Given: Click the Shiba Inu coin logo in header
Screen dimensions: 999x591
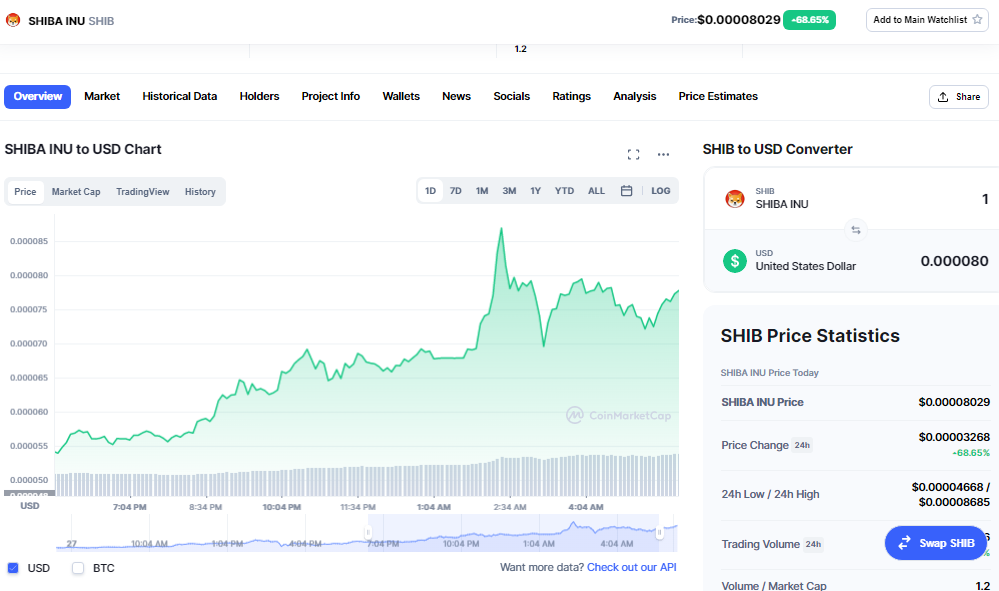Looking at the screenshot, I should [x=13, y=20].
